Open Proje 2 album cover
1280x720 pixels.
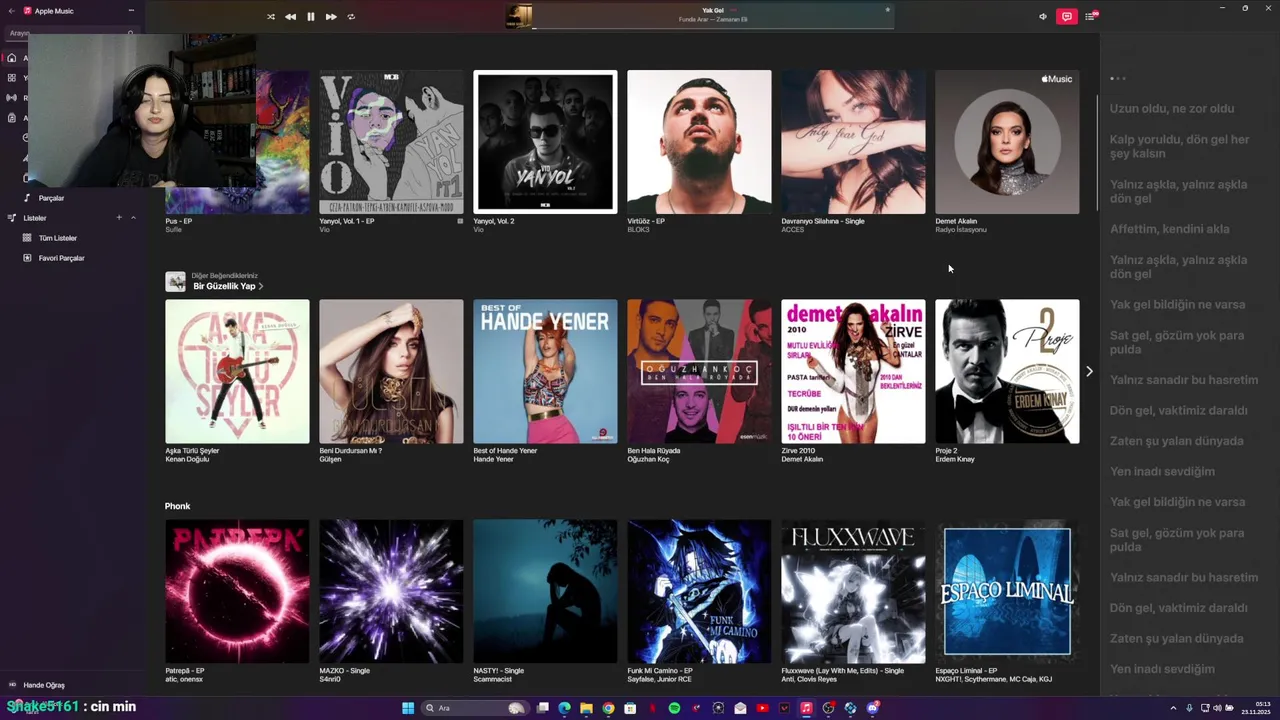coord(1007,371)
